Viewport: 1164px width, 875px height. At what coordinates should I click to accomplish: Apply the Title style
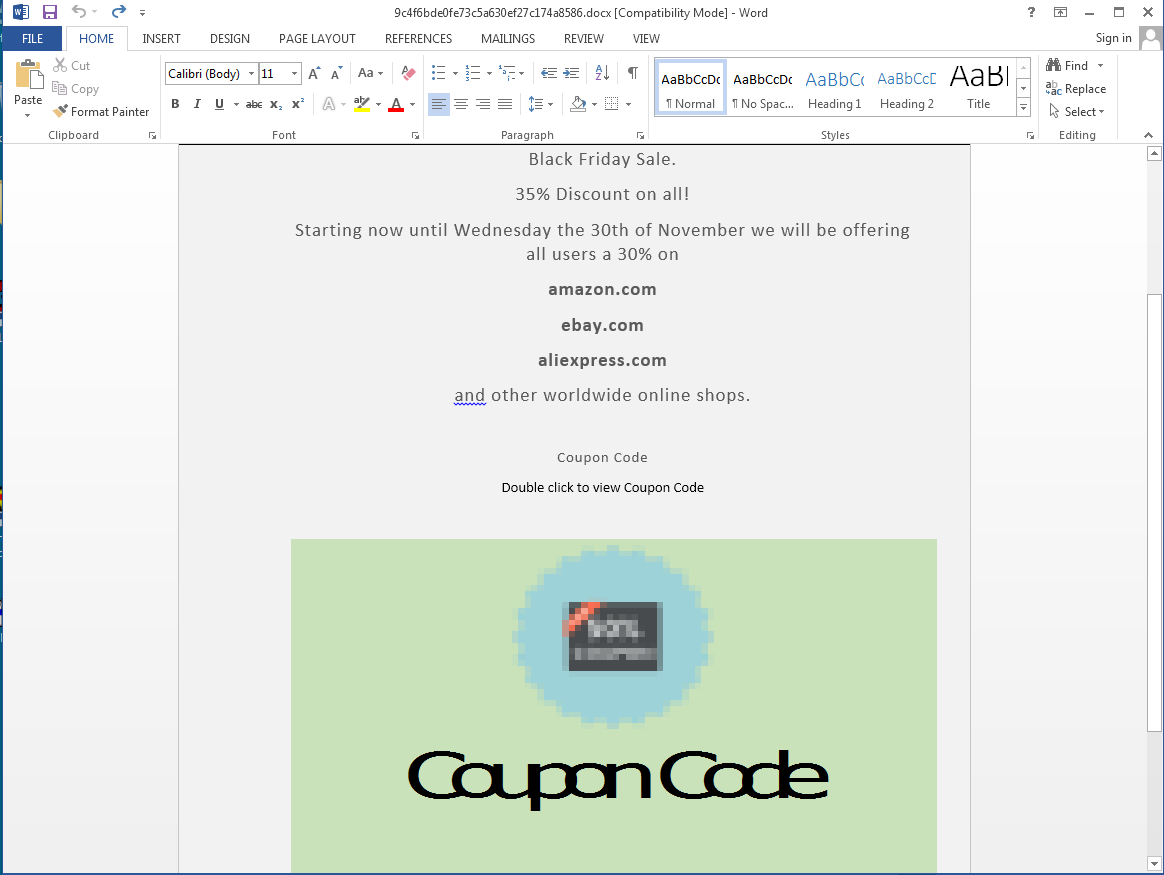tap(978, 88)
